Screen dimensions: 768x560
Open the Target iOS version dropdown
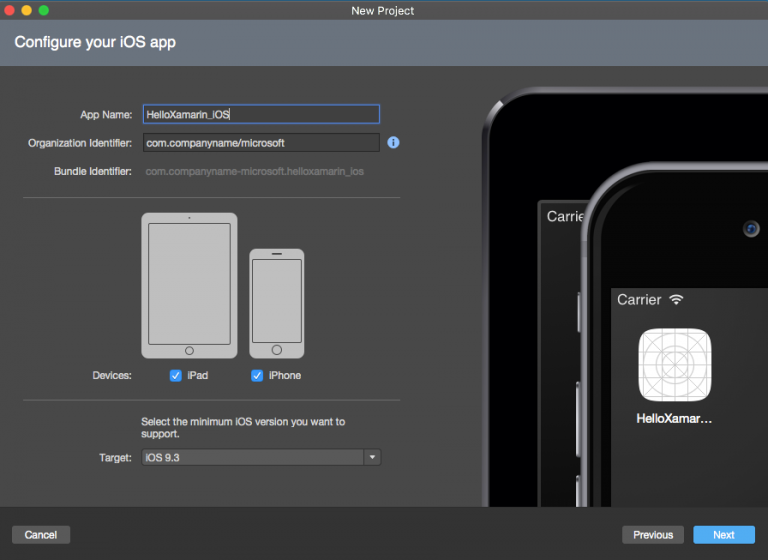(261, 458)
